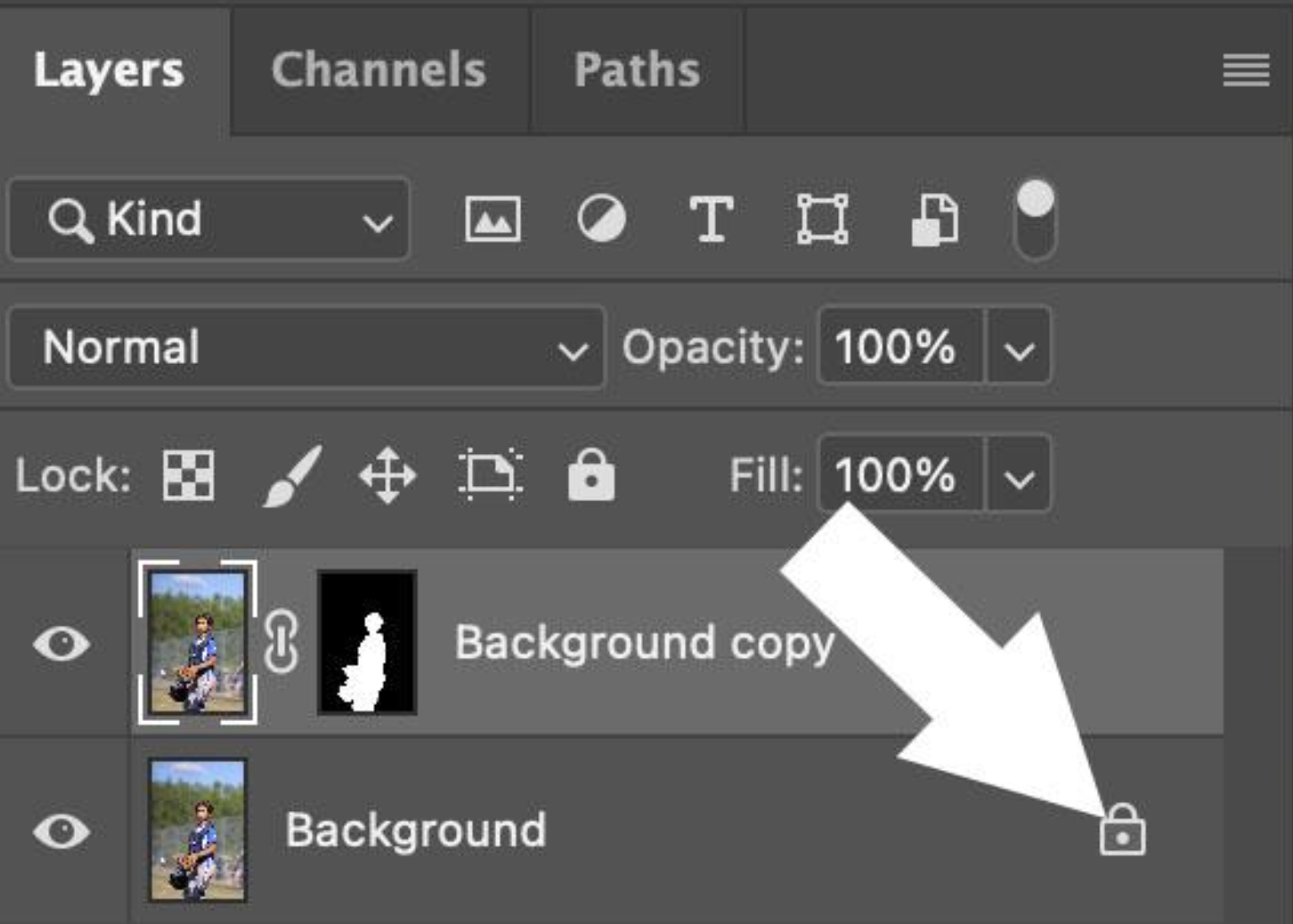Viewport: 1293px width, 924px height.
Task: Lock transparent pixels checkerboard icon
Action: pyautogui.click(x=189, y=475)
